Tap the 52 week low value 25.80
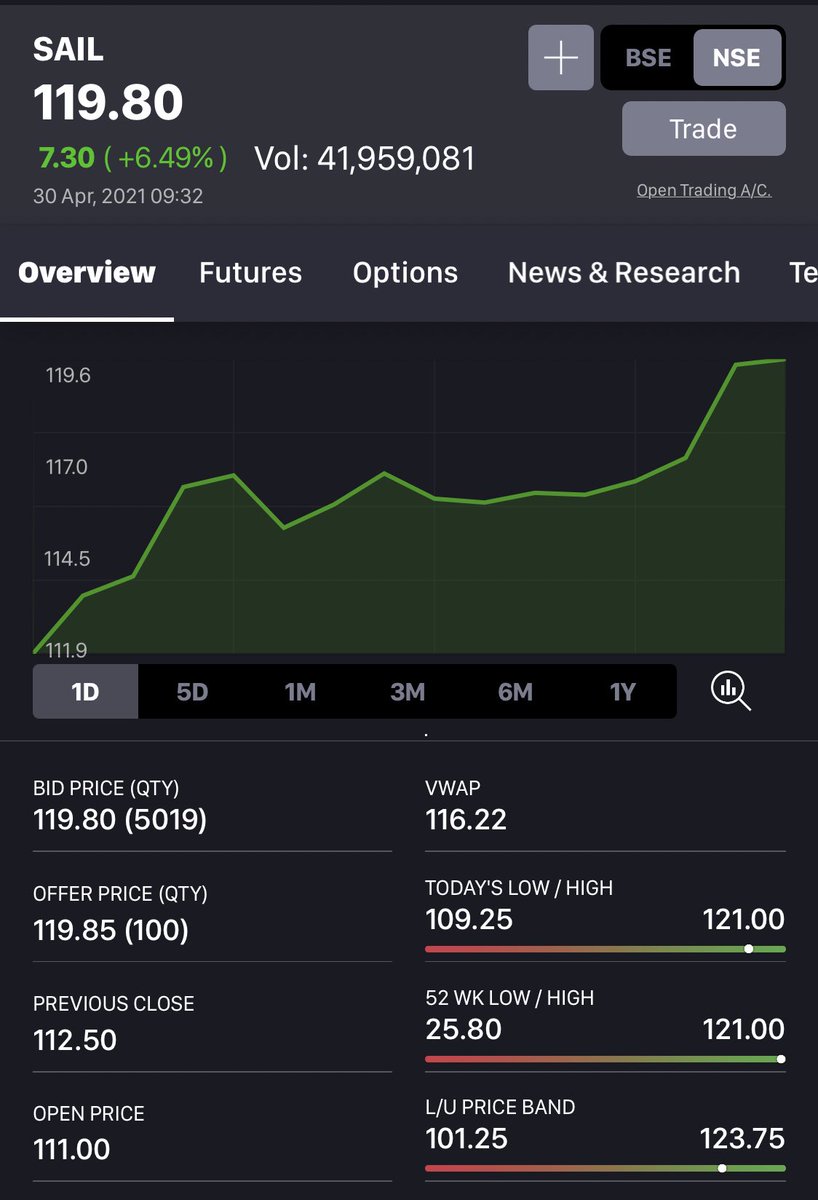The width and height of the screenshot is (818, 1200). (x=463, y=1029)
